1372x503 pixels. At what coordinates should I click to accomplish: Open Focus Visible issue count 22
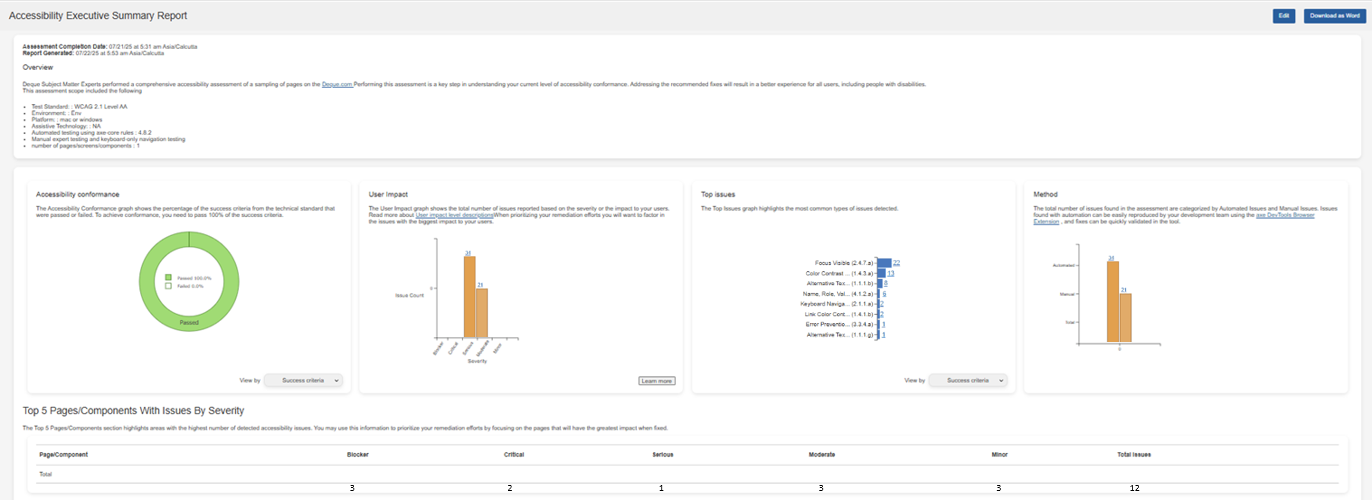pyautogui.click(x=897, y=262)
